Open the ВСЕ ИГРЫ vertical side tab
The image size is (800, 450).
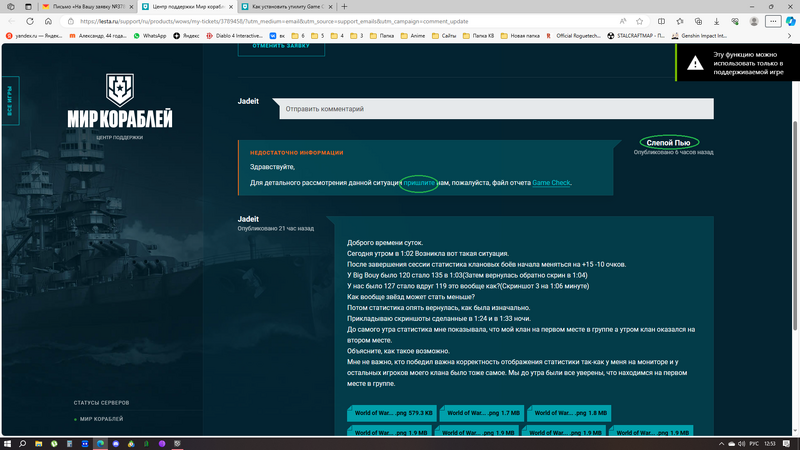point(11,103)
